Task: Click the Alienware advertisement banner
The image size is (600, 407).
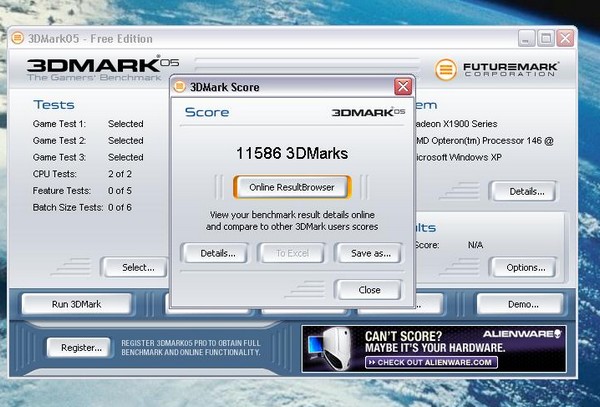Action: pyautogui.click(x=434, y=348)
